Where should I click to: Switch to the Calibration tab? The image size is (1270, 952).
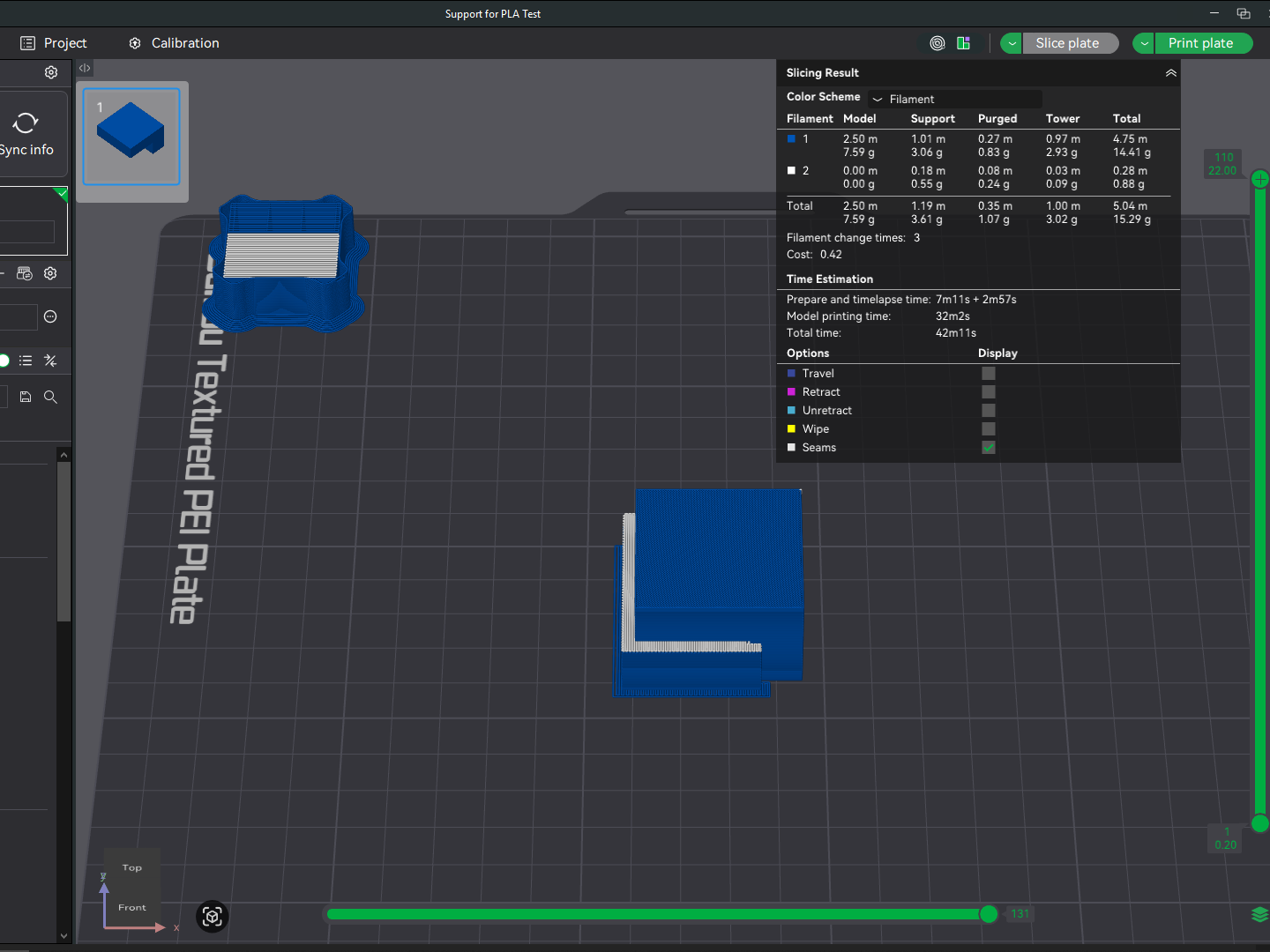click(x=174, y=43)
